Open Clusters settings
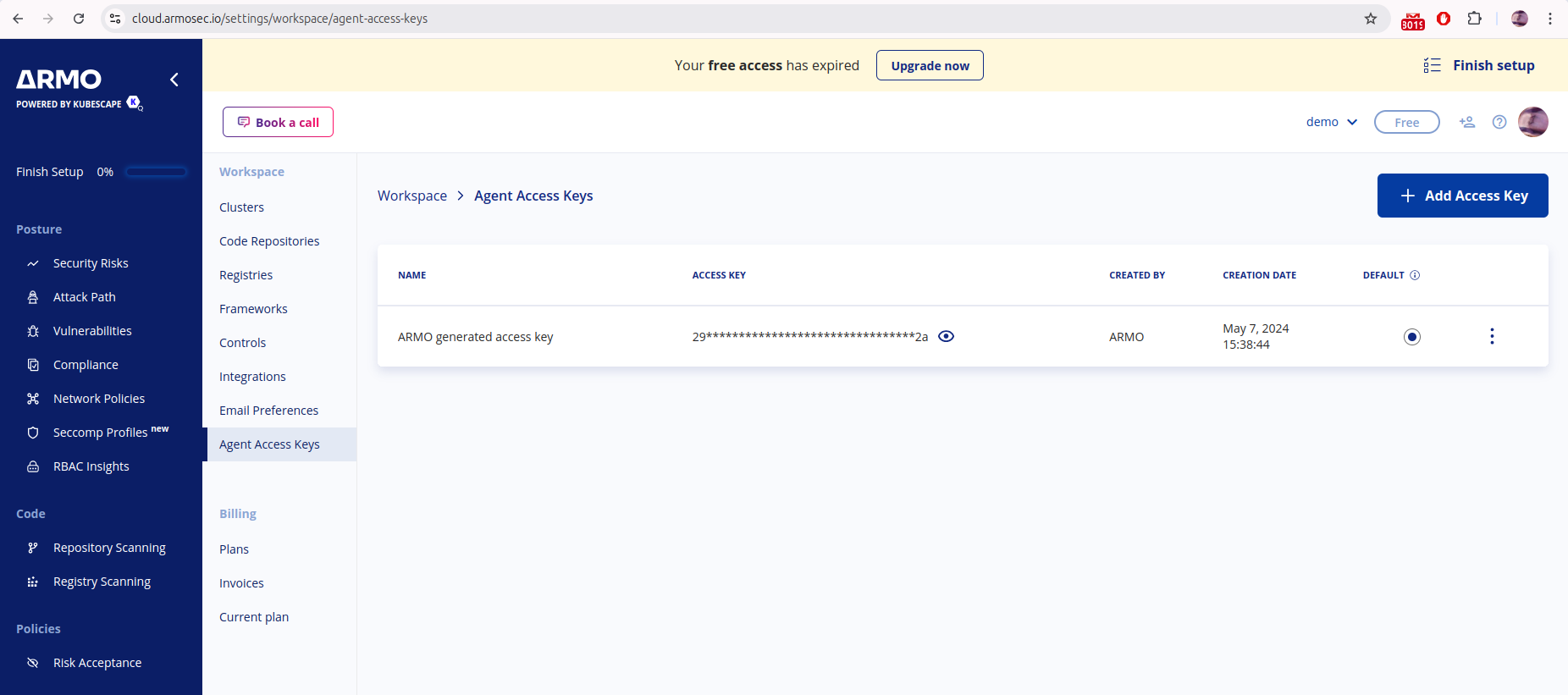This screenshot has height=695, width=1568. (241, 207)
